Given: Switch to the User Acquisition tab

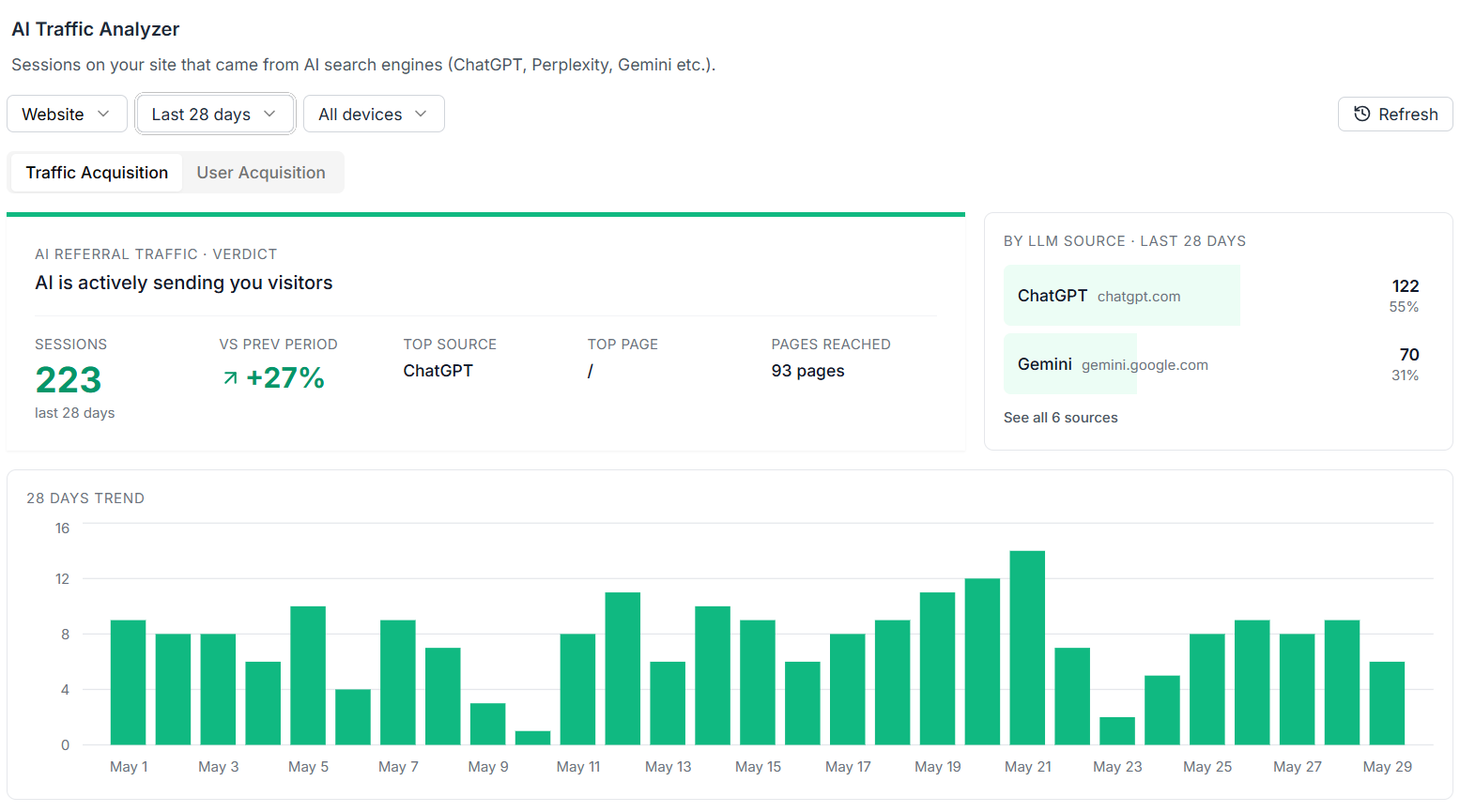Looking at the screenshot, I should click(x=261, y=173).
